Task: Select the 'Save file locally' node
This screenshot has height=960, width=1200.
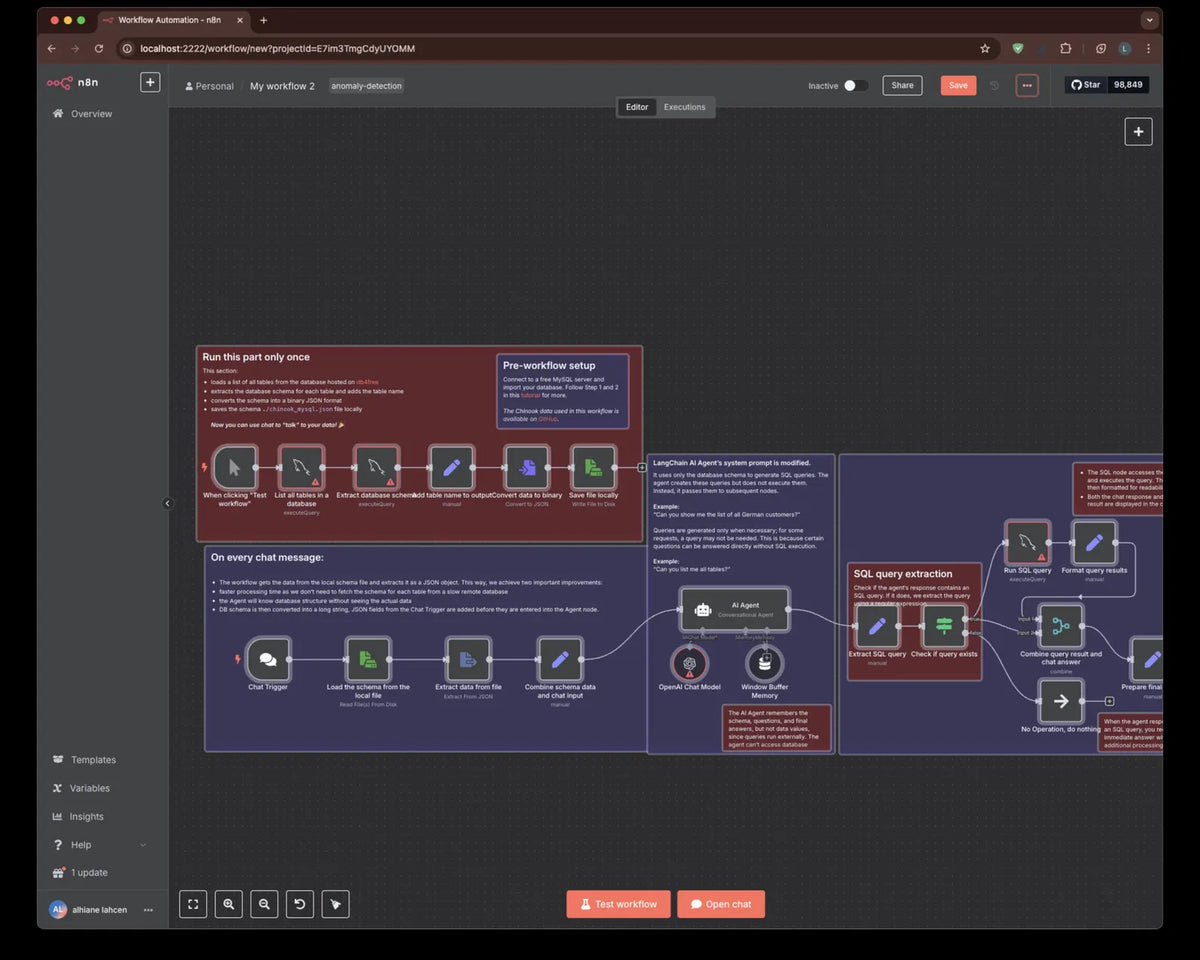Action: (x=593, y=467)
